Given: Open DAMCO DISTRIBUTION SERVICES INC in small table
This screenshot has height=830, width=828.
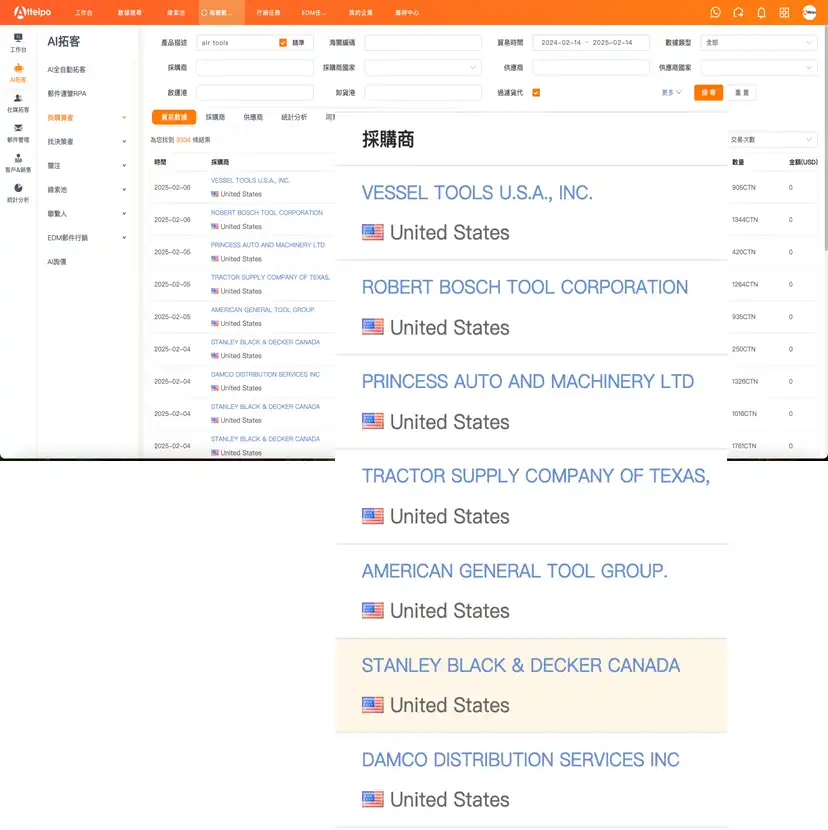Looking at the screenshot, I should [265, 374].
